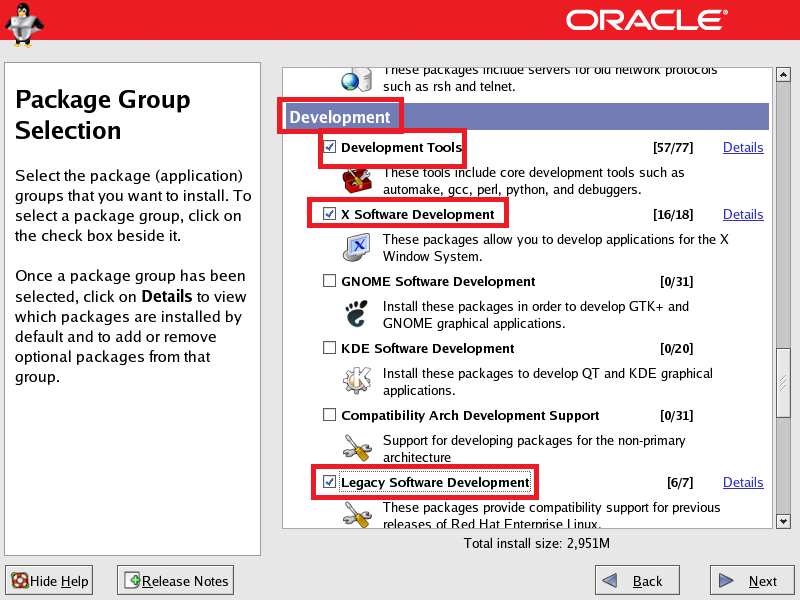Uncheck the Legacy Software Development checkbox
The image size is (800, 600).
[330, 482]
